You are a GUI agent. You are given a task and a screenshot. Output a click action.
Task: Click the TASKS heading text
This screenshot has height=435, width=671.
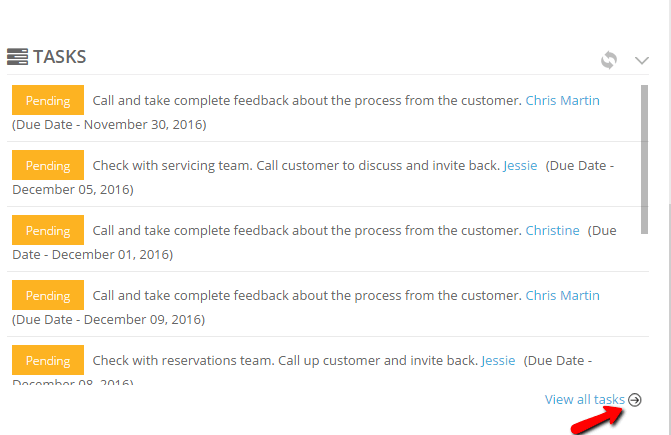(x=59, y=57)
